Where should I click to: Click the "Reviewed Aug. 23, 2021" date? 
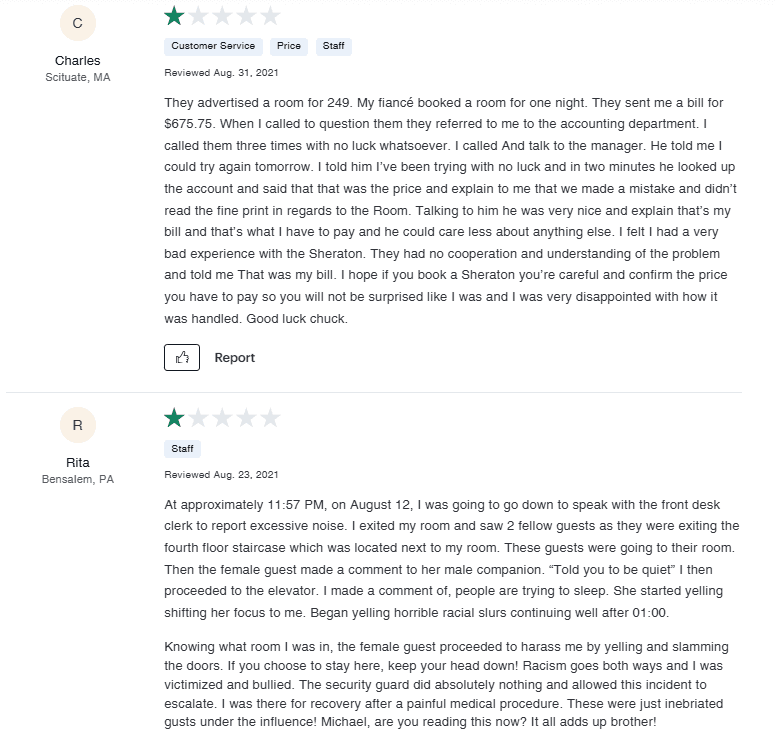(x=221, y=474)
